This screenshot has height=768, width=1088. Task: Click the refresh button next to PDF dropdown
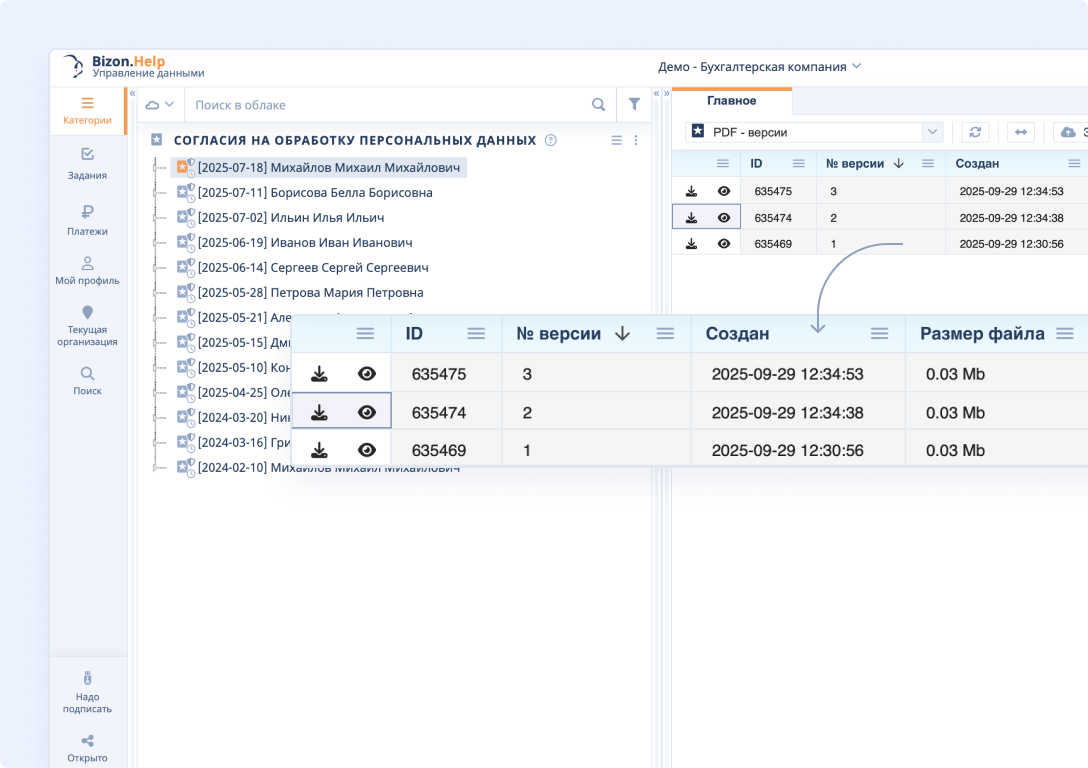coord(975,132)
